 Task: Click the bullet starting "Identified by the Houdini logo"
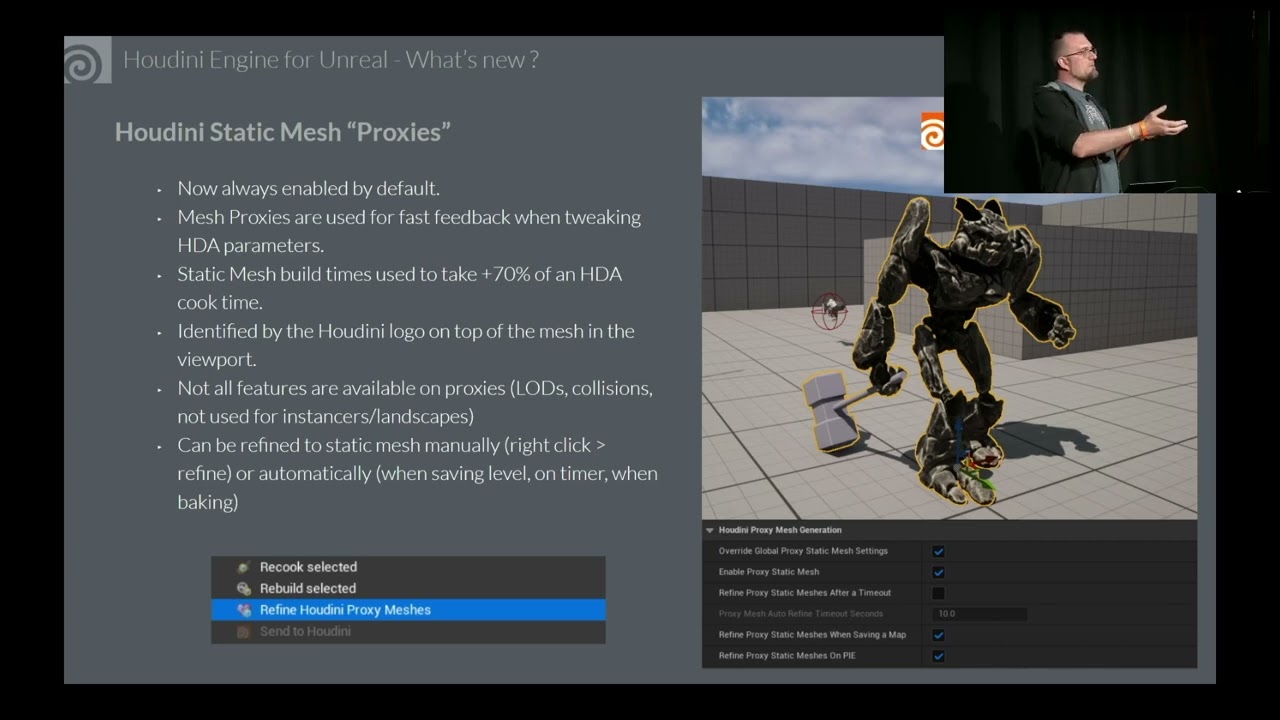coord(406,345)
